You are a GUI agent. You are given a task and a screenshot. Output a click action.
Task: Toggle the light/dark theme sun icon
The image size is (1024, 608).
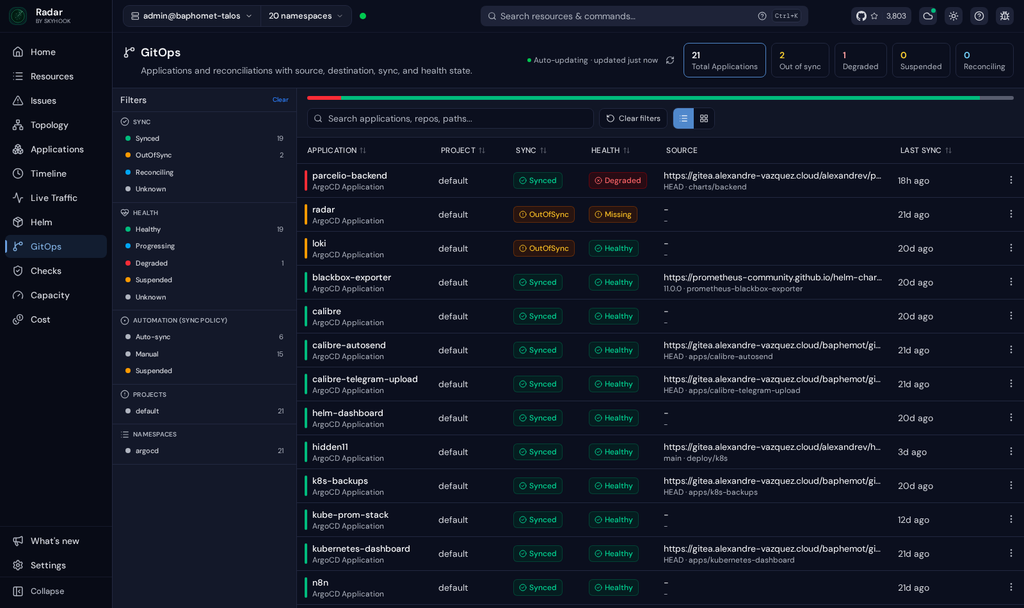click(953, 16)
